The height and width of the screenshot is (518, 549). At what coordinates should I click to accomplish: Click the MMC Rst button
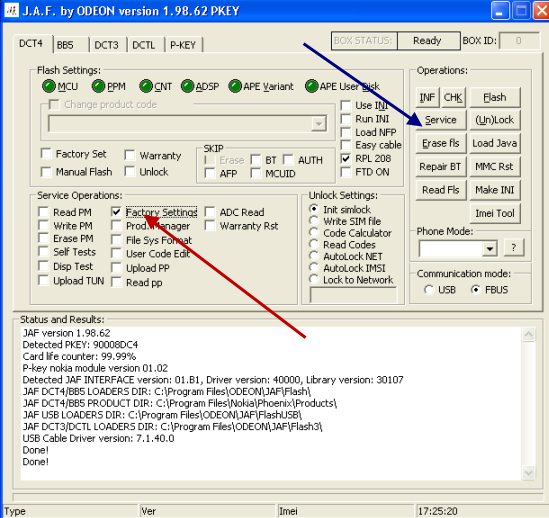495,167
